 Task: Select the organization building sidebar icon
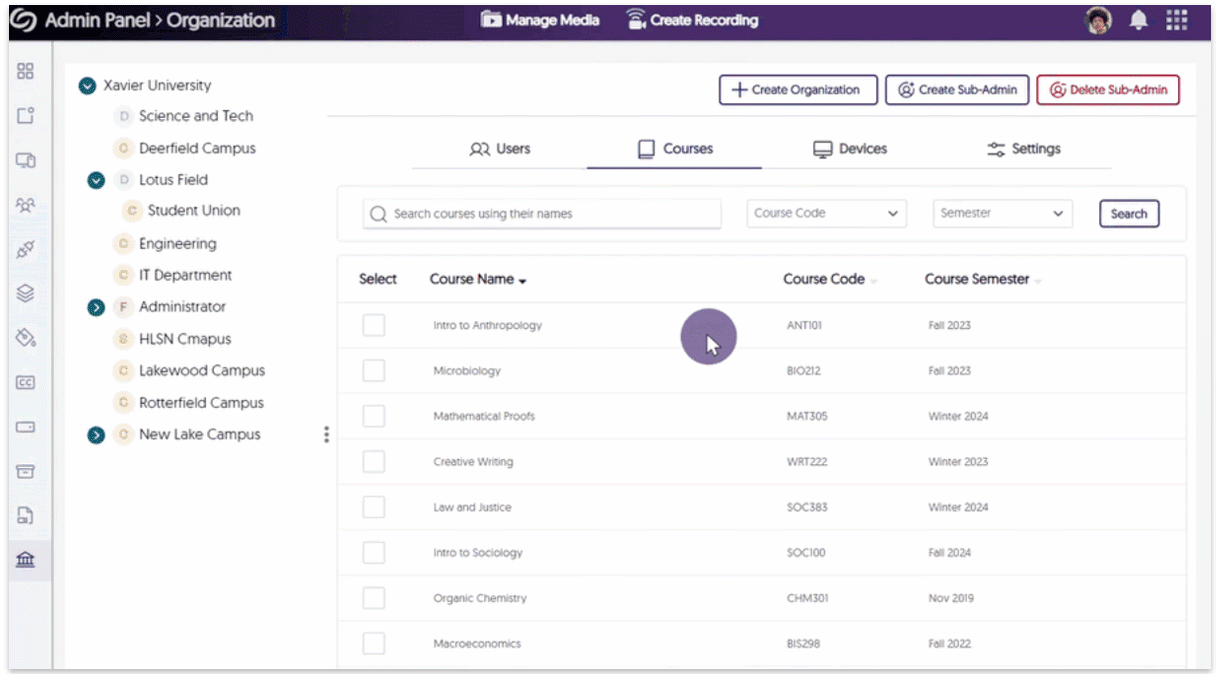tap(26, 560)
